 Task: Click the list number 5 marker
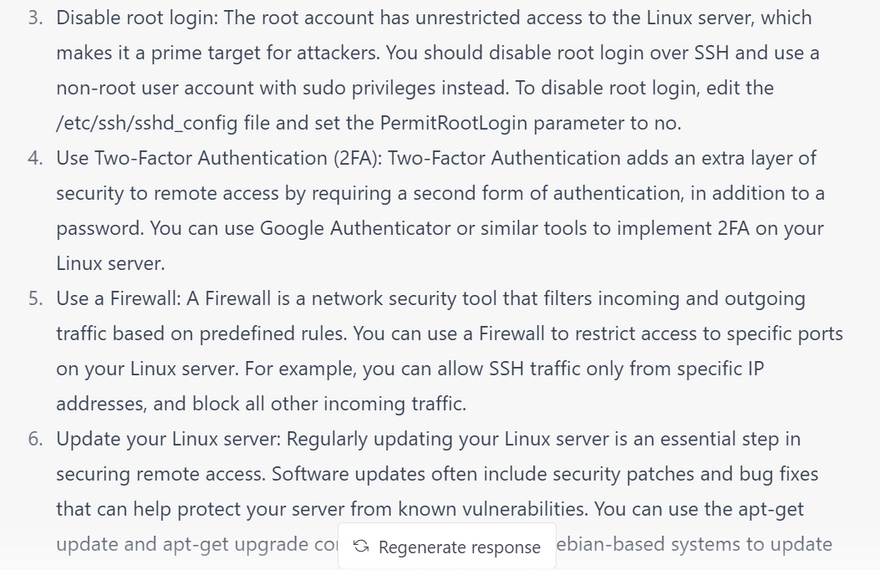pos(35,298)
